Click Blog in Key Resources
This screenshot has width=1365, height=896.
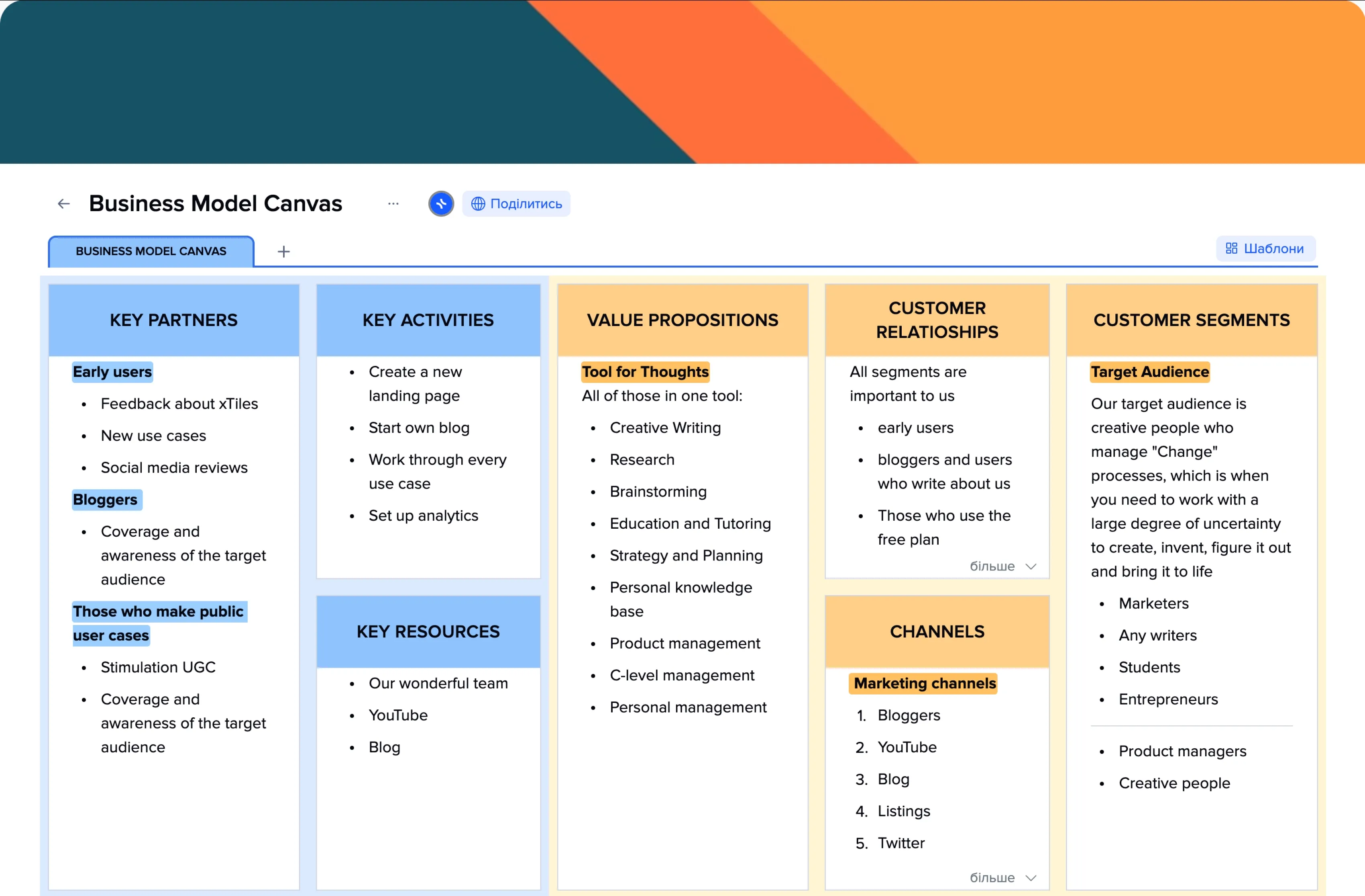(384, 747)
